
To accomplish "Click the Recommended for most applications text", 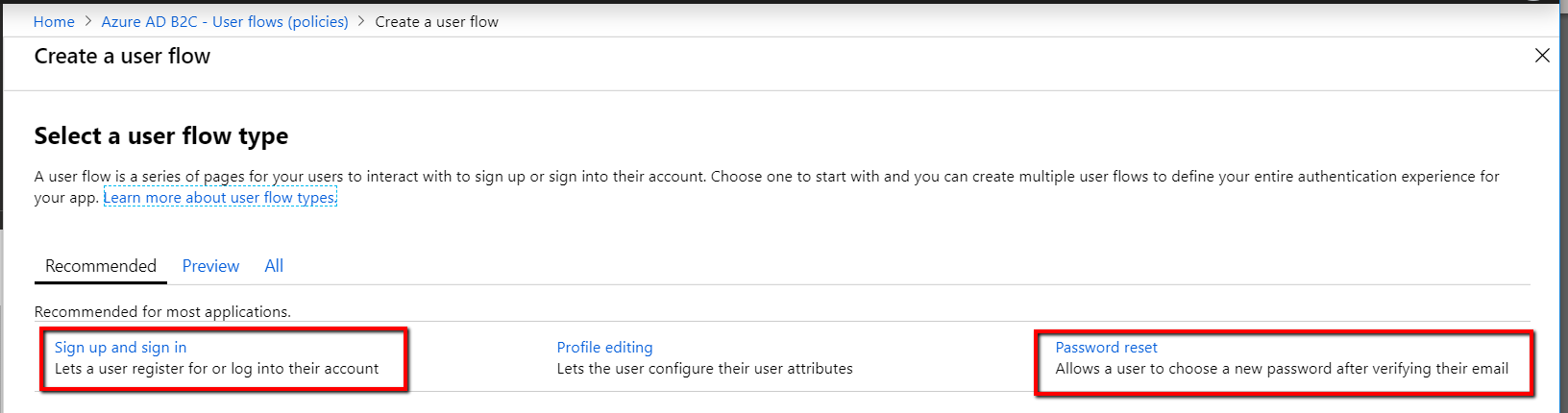I will click(162, 312).
